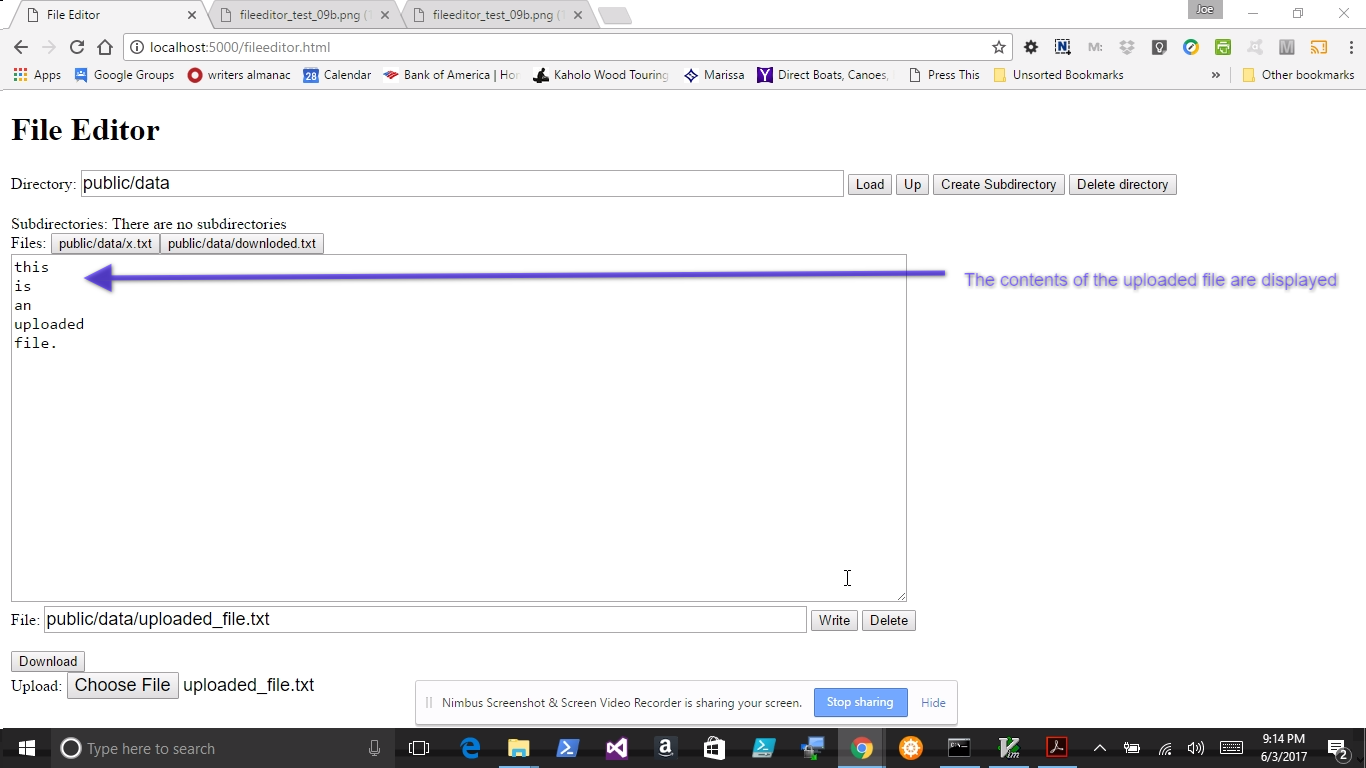Open the Other bookmarks folder

1298,75
